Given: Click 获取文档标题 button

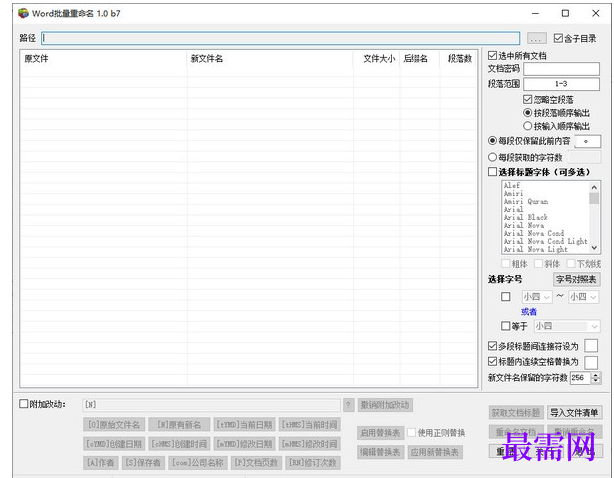Looking at the screenshot, I should (x=516, y=413).
